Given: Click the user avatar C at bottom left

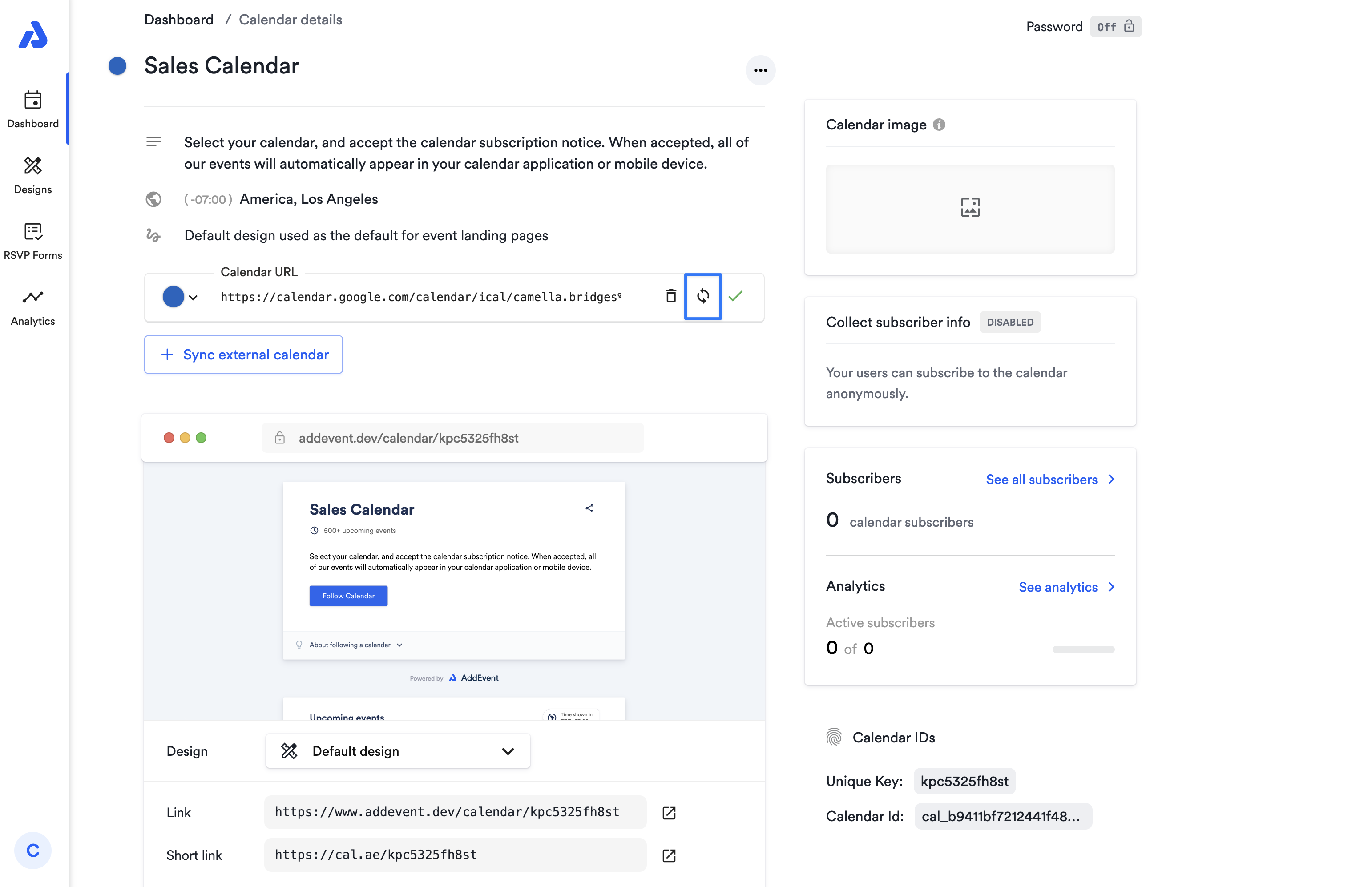Looking at the screenshot, I should (33, 850).
